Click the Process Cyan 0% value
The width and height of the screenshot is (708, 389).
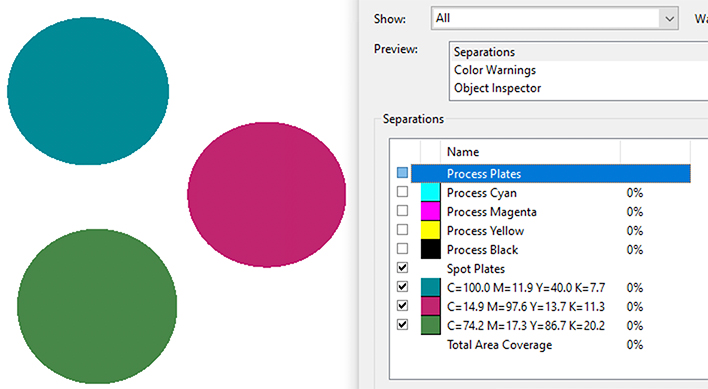pos(635,193)
